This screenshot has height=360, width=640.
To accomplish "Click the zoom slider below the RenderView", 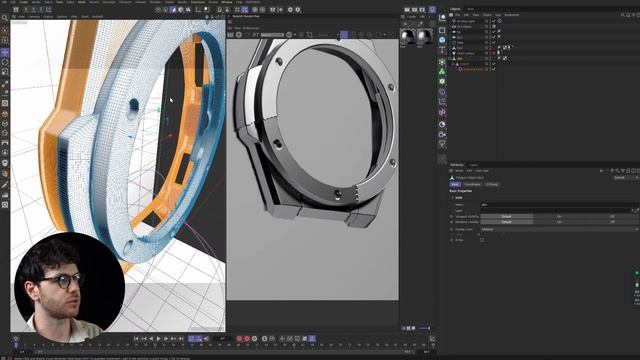I will point(424,328).
